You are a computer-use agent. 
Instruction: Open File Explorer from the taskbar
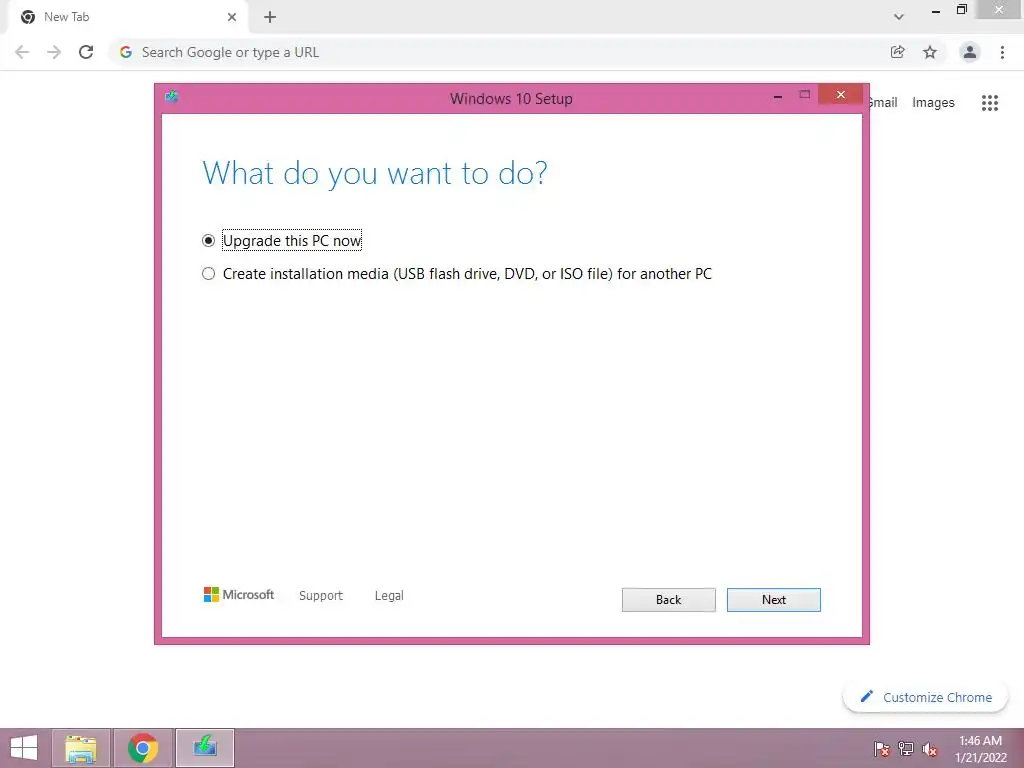pyautogui.click(x=81, y=748)
